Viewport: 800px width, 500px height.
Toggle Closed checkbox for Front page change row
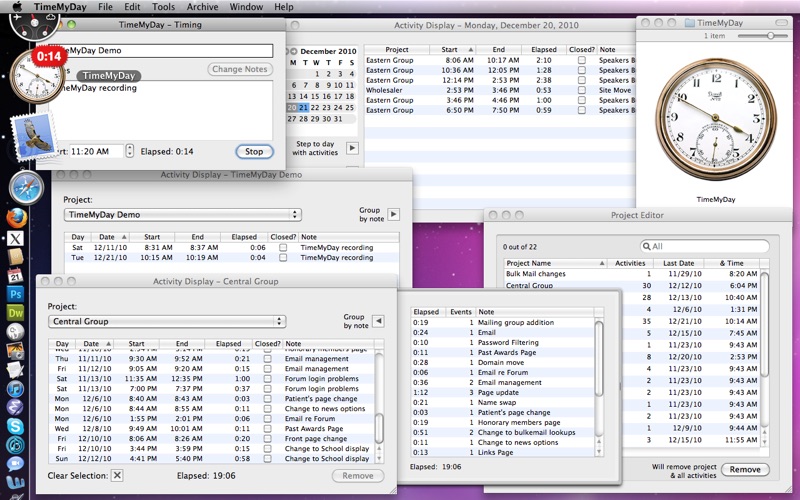pyautogui.click(x=267, y=438)
